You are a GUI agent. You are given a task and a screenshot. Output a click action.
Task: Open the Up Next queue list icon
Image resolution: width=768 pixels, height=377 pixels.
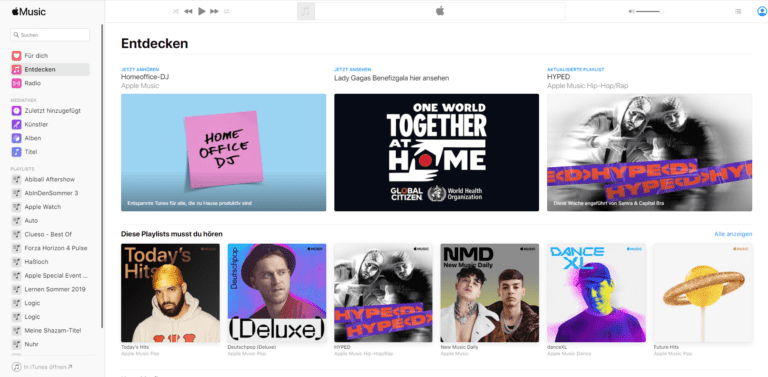point(738,11)
